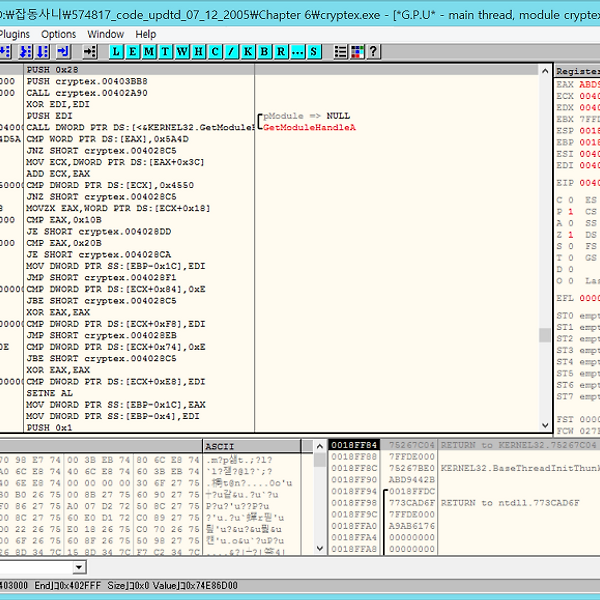Open References window (R button)

click(281, 51)
